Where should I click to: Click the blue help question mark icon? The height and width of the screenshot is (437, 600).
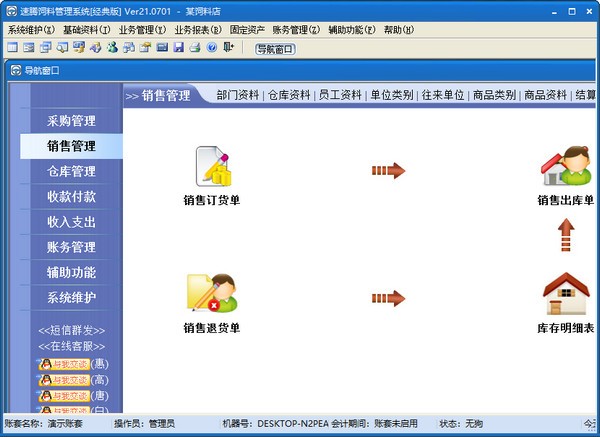tap(212, 47)
